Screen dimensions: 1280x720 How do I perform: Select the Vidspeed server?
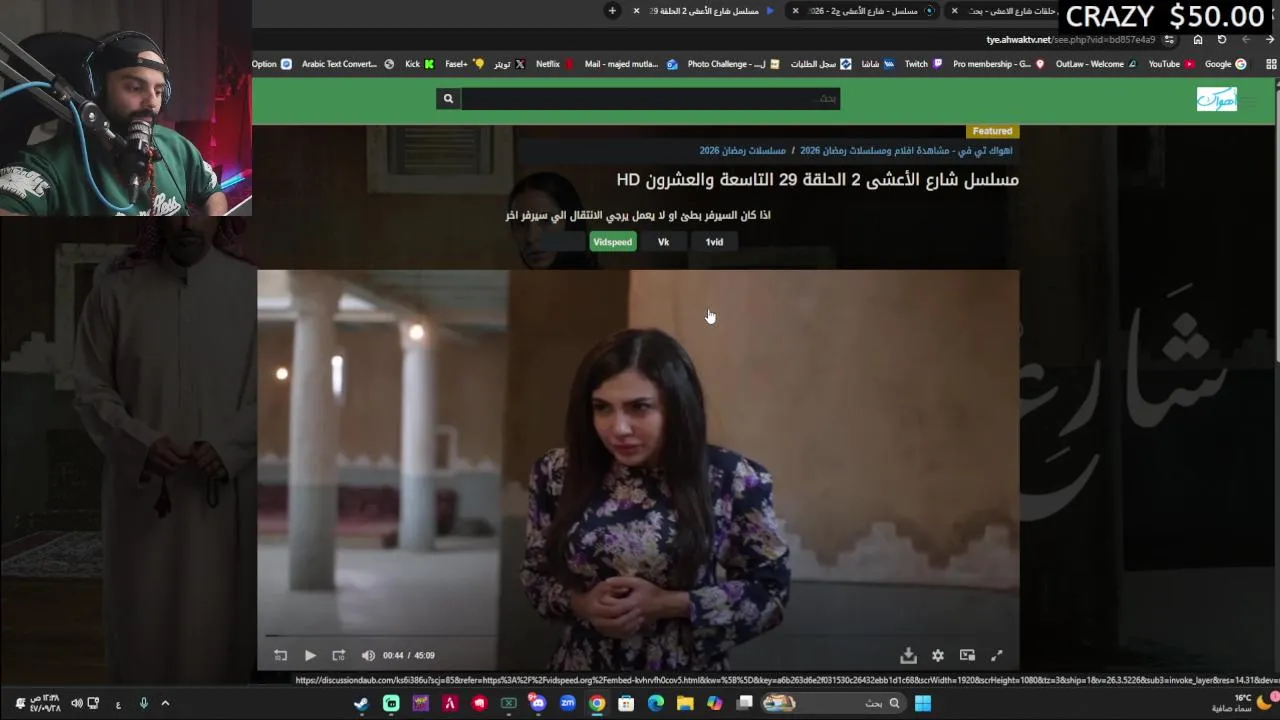(x=613, y=242)
